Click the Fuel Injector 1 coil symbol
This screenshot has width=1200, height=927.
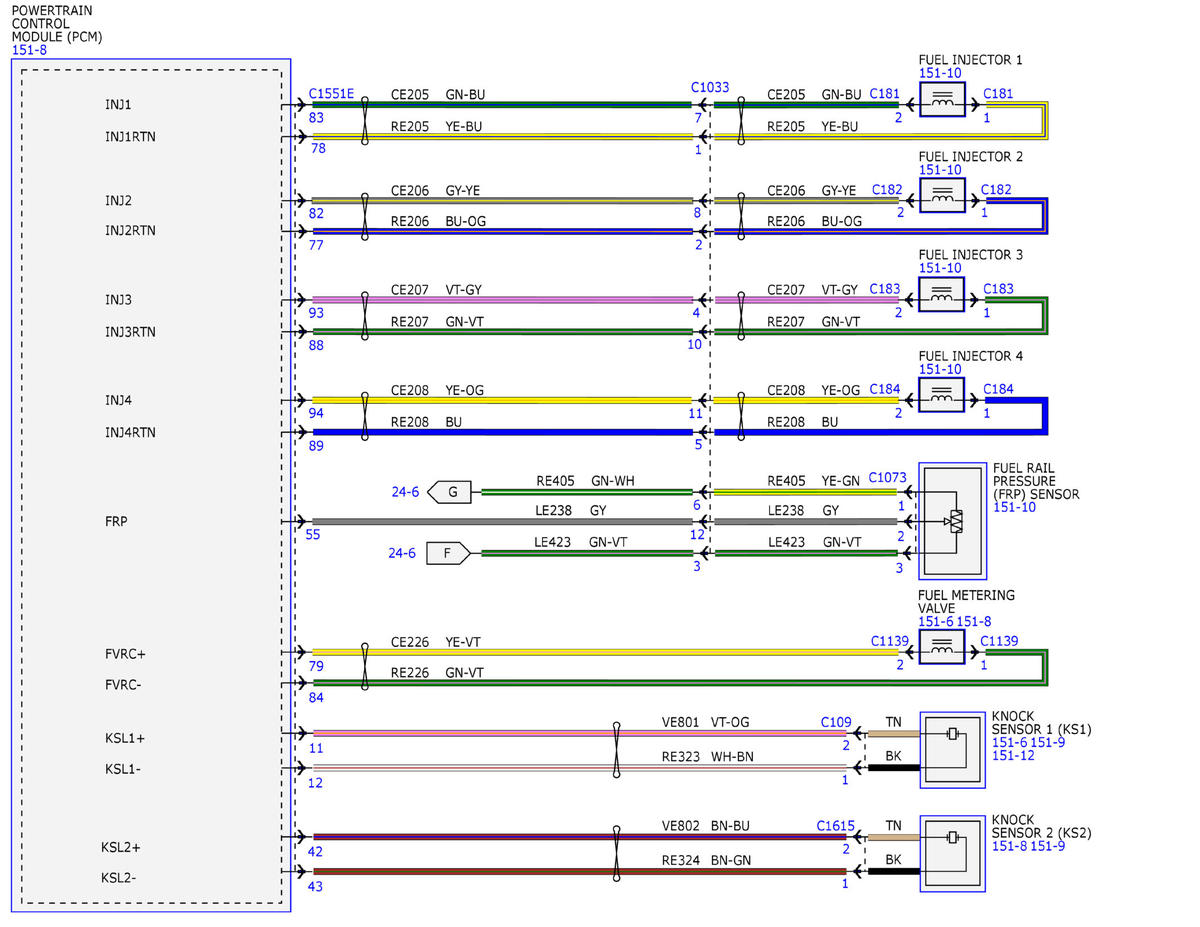pos(941,100)
